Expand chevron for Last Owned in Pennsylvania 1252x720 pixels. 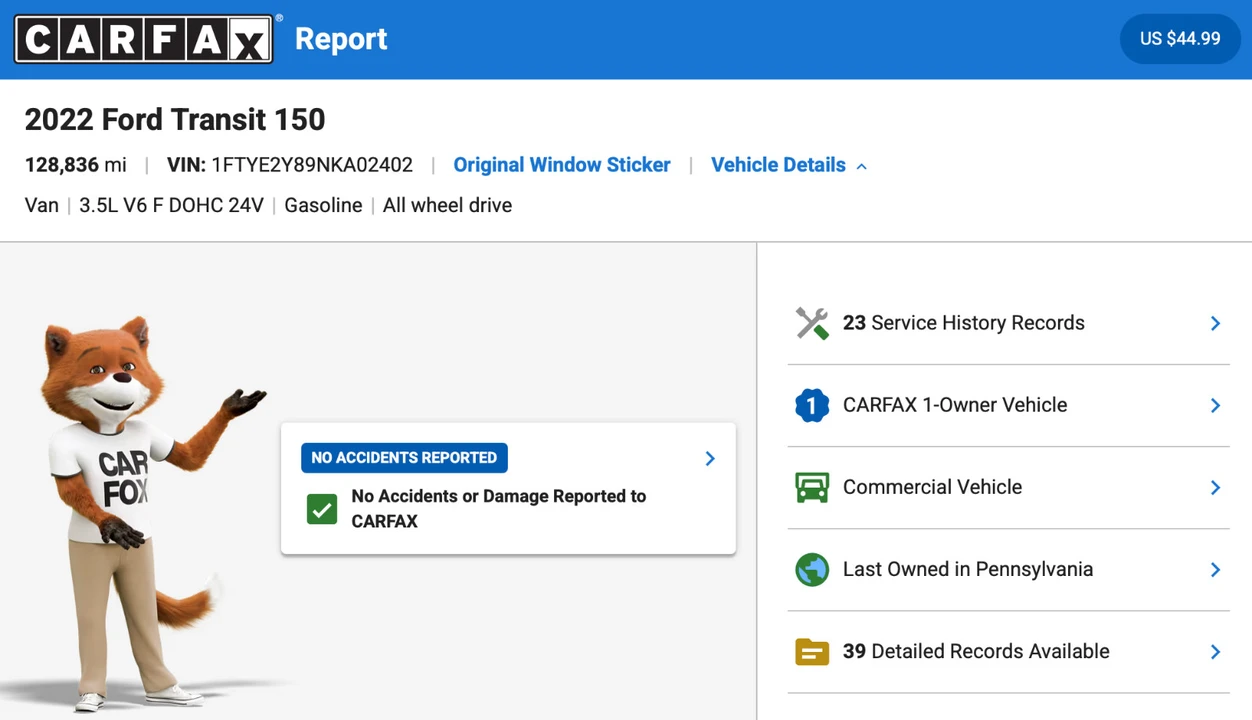pos(1215,569)
